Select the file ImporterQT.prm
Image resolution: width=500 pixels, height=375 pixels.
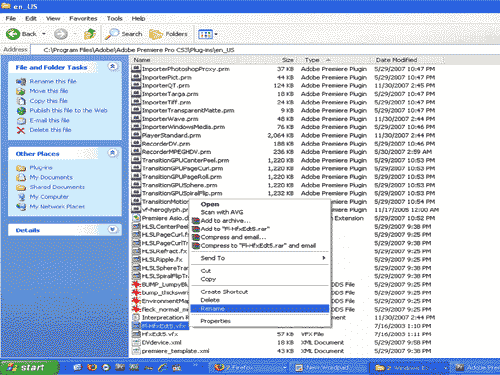pyautogui.click(x=166, y=86)
